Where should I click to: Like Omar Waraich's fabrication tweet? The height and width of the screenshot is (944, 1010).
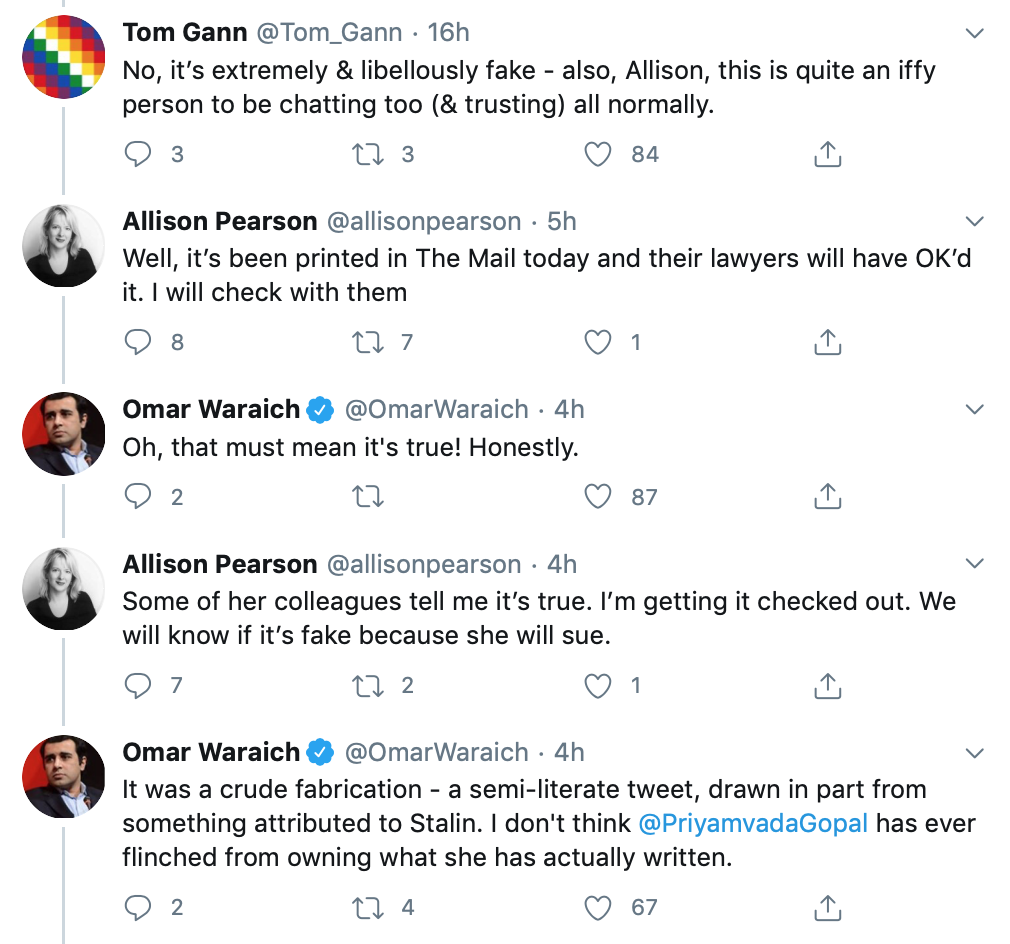[597, 907]
